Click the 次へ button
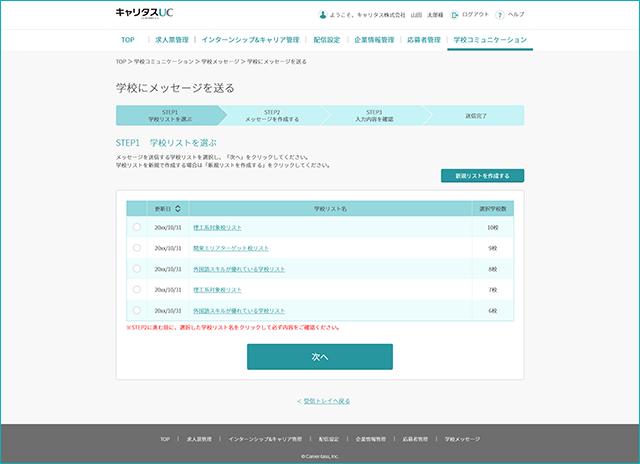Viewport: 640px width, 464px height. click(320, 357)
